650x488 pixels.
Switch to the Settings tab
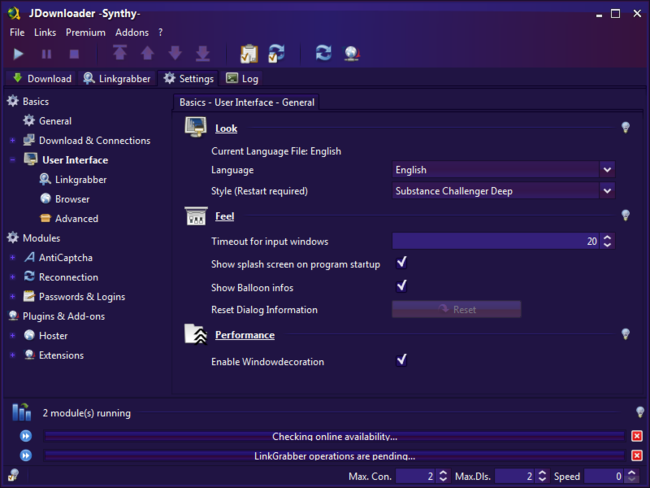coord(189,78)
